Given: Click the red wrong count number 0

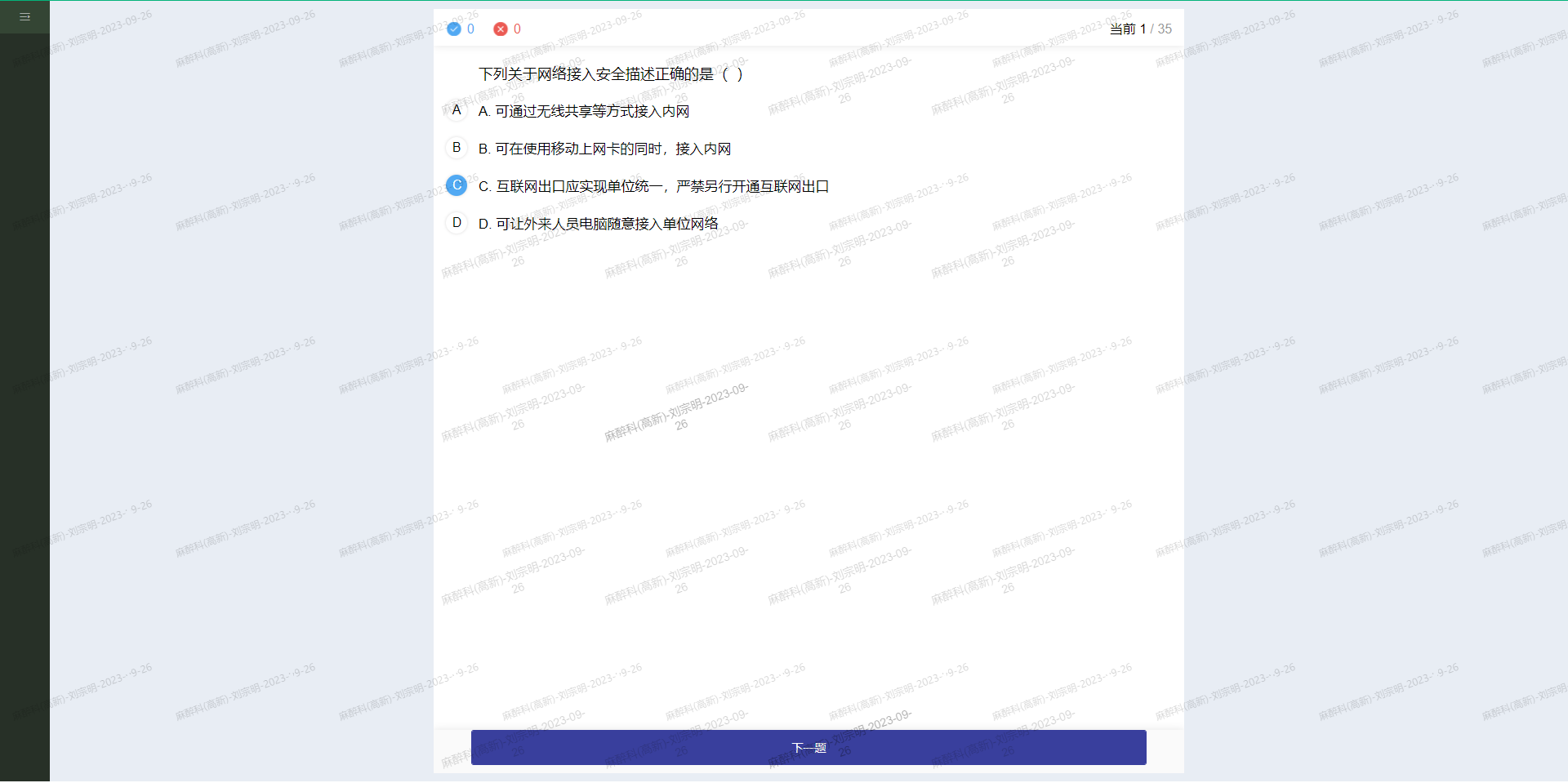Looking at the screenshot, I should click(517, 29).
